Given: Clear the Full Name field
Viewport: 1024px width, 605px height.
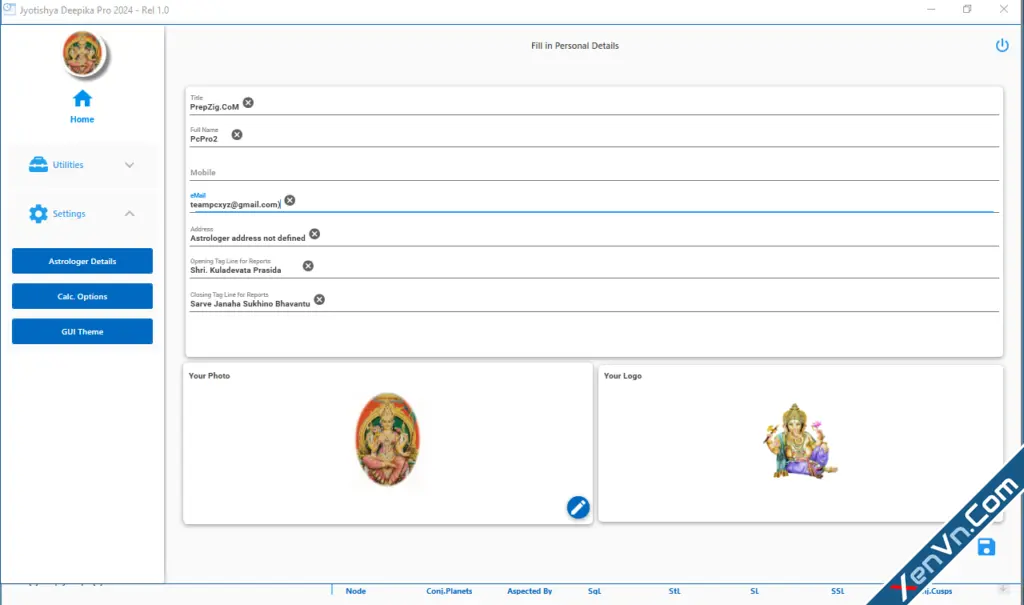Looking at the screenshot, I should pyautogui.click(x=237, y=135).
